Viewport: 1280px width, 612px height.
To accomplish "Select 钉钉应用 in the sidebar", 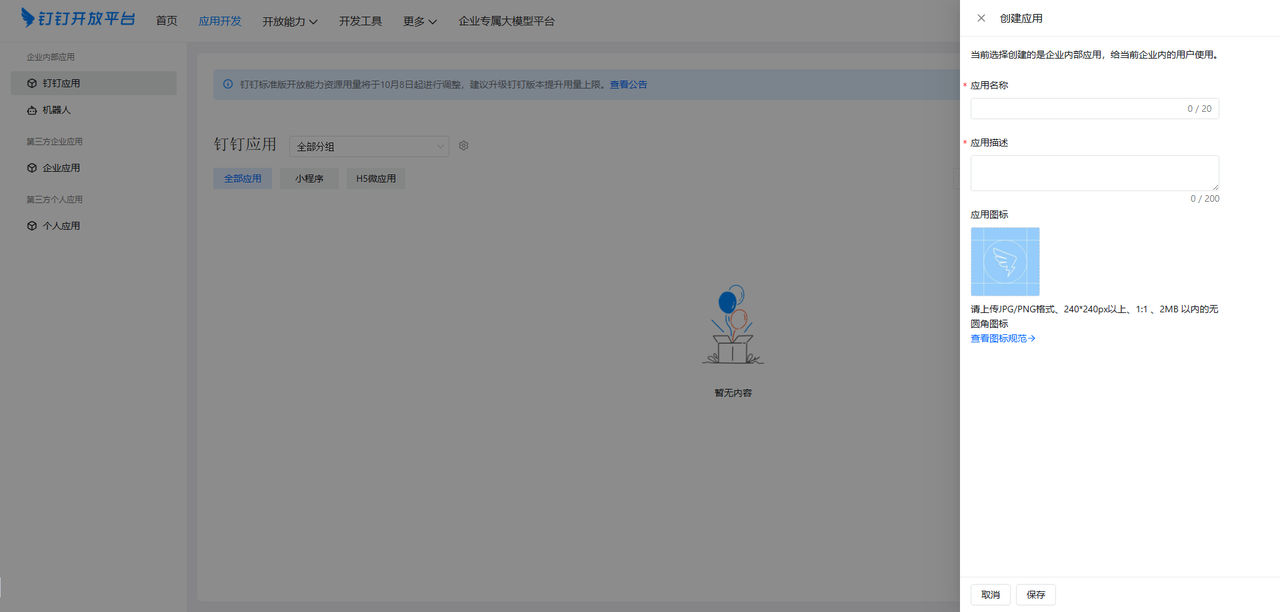I will pos(94,83).
